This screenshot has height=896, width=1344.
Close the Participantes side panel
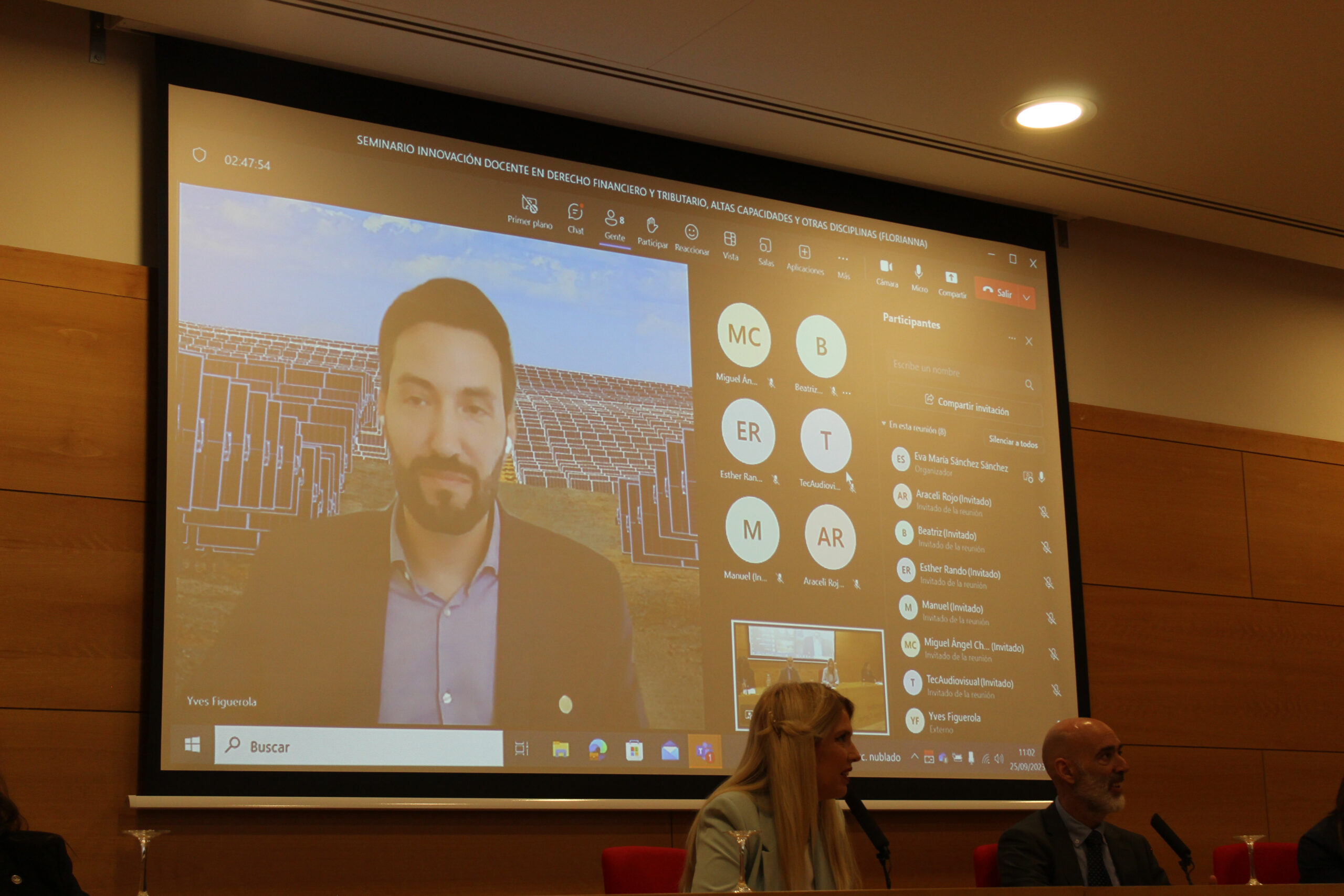pos(1028,341)
